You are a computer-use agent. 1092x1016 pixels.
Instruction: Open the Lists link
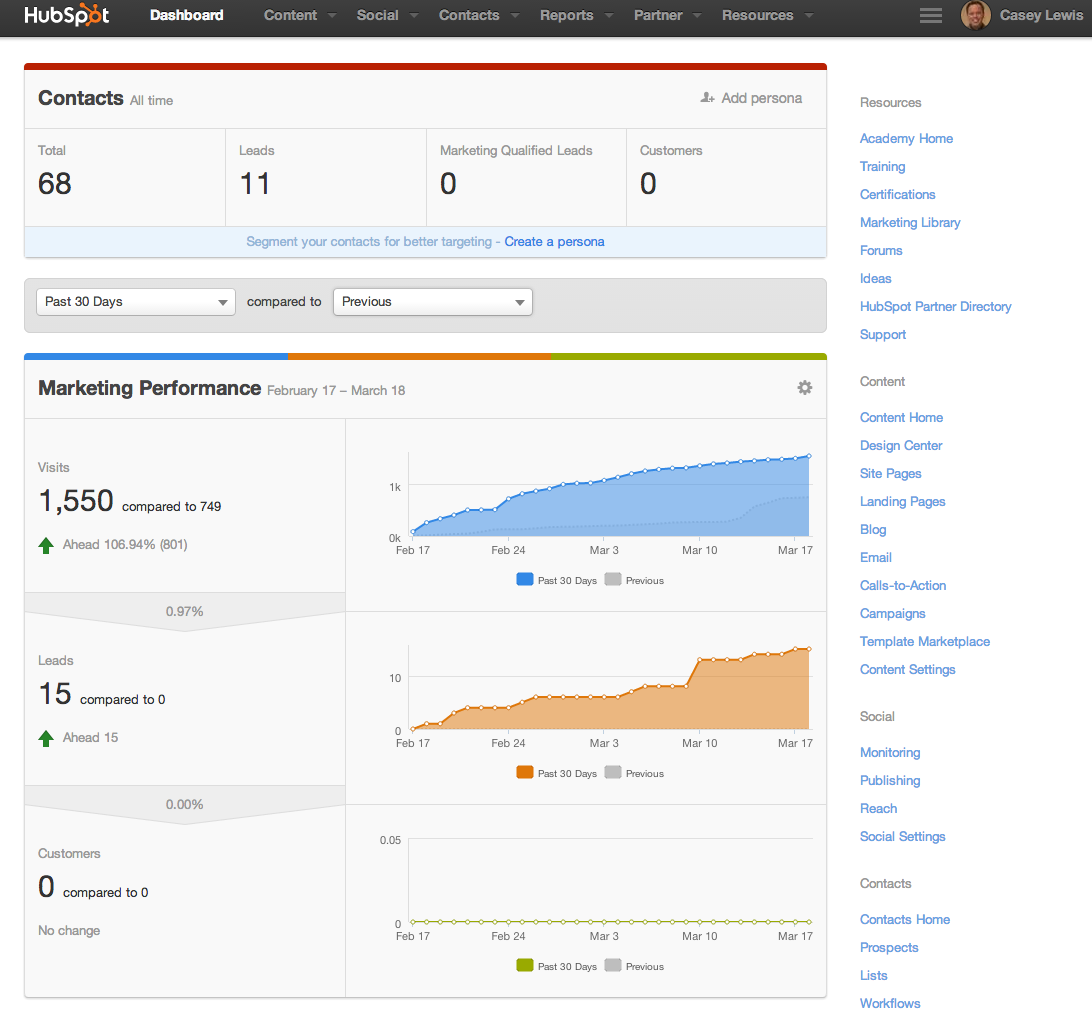coord(873,976)
